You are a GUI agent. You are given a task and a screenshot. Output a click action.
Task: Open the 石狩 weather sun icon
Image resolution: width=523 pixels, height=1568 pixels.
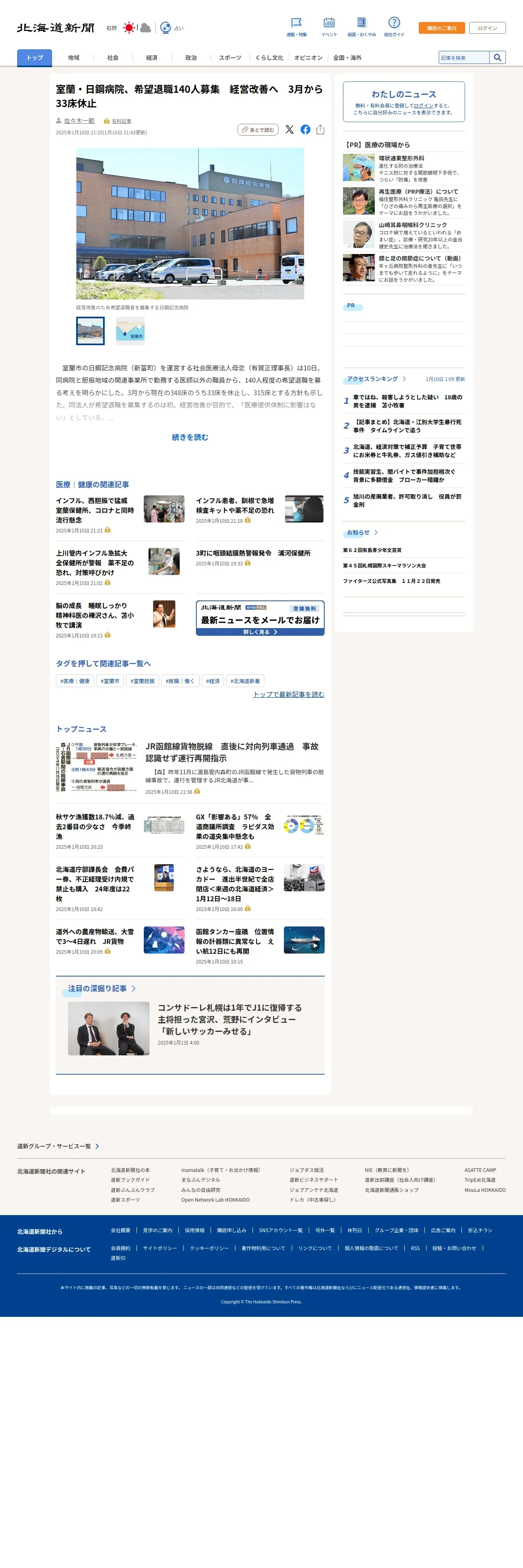click(128, 28)
